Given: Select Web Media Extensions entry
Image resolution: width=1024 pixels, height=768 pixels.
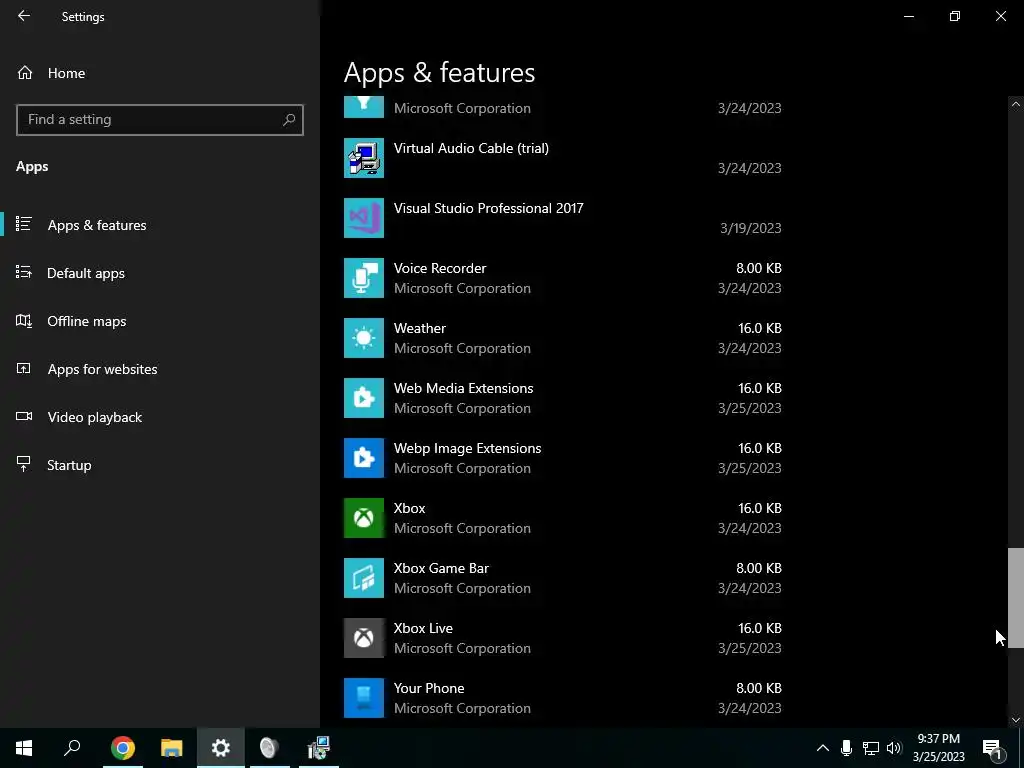Looking at the screenshot, I should click(563, 398).
